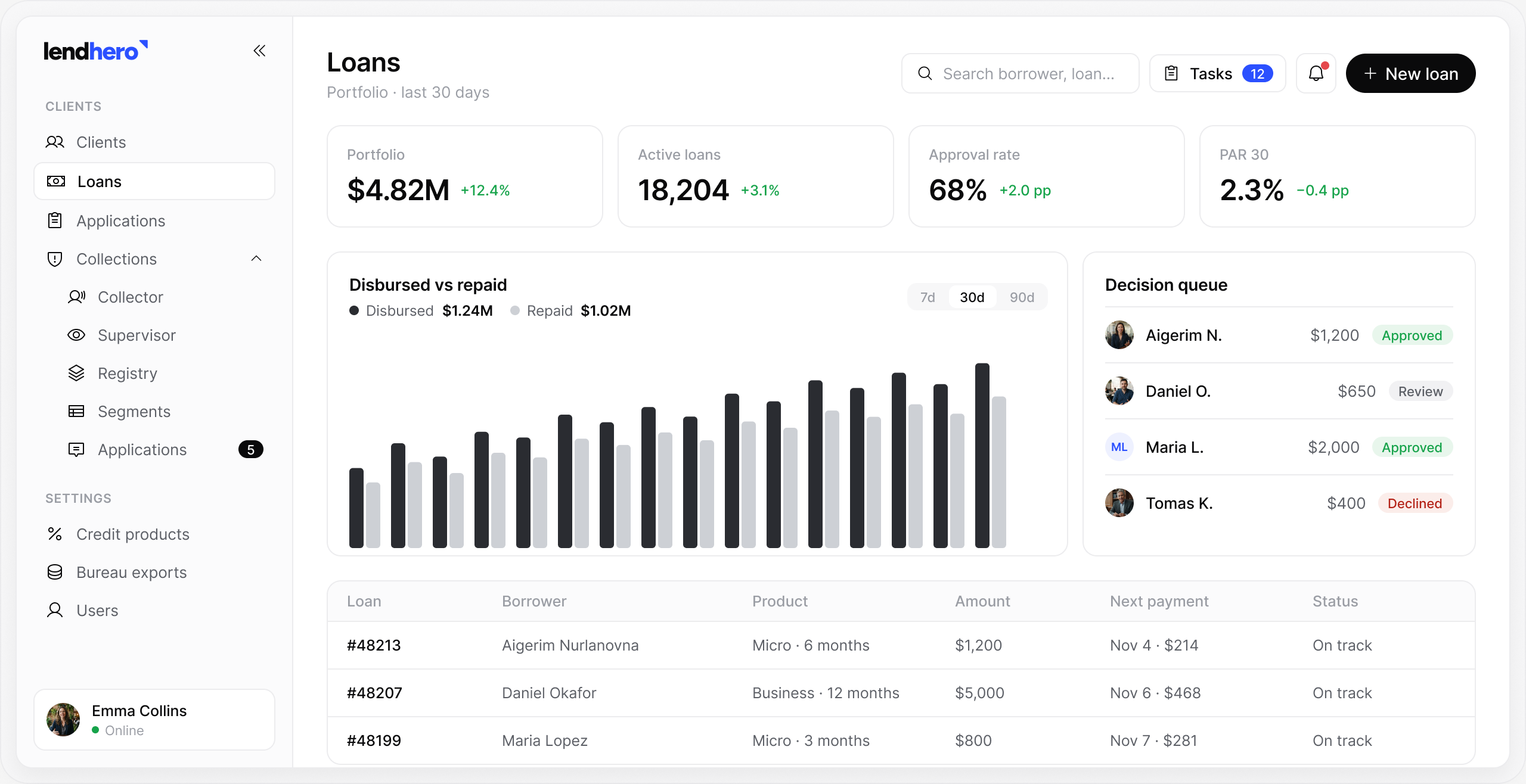Image resolution: width=1526 pixels, height=784 pixels.
Task: Click the Review badge for Daniel O.
Action: coord(1420,391)
